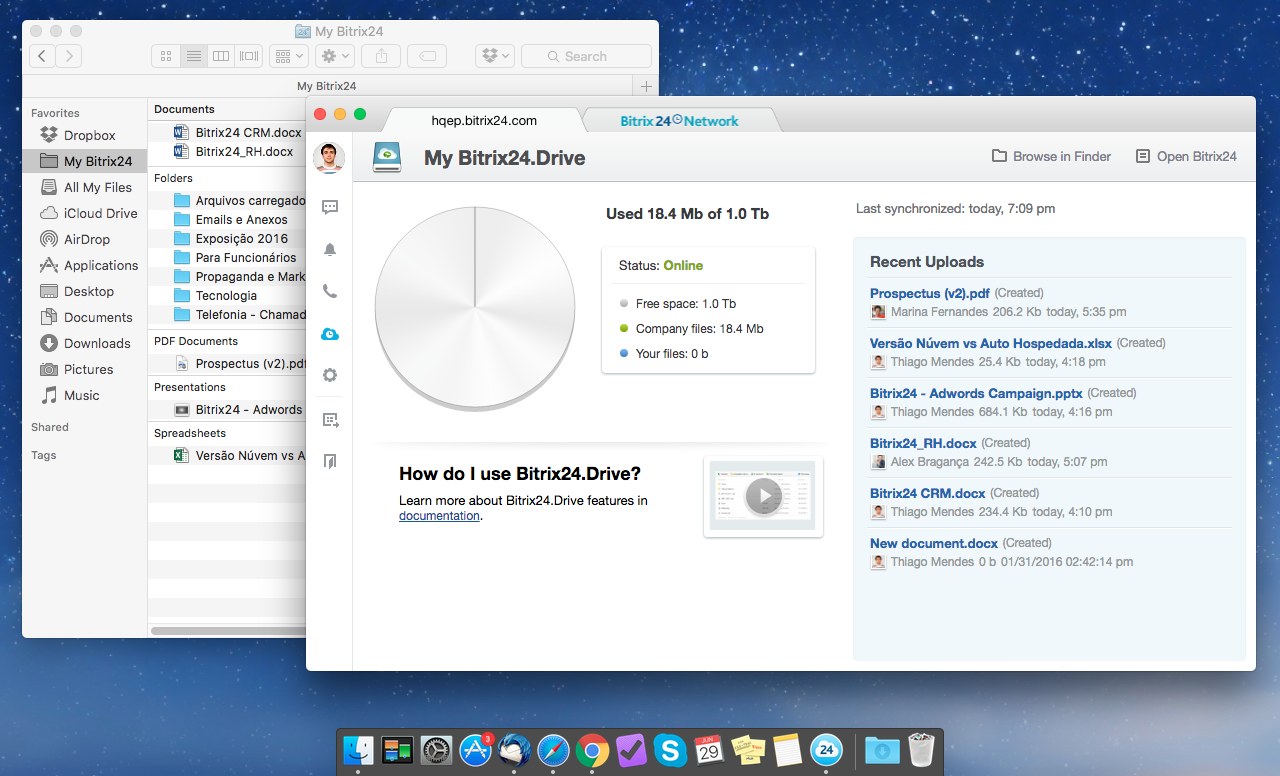Open the Finder action gear dropdown

click(x=335, y=56)
